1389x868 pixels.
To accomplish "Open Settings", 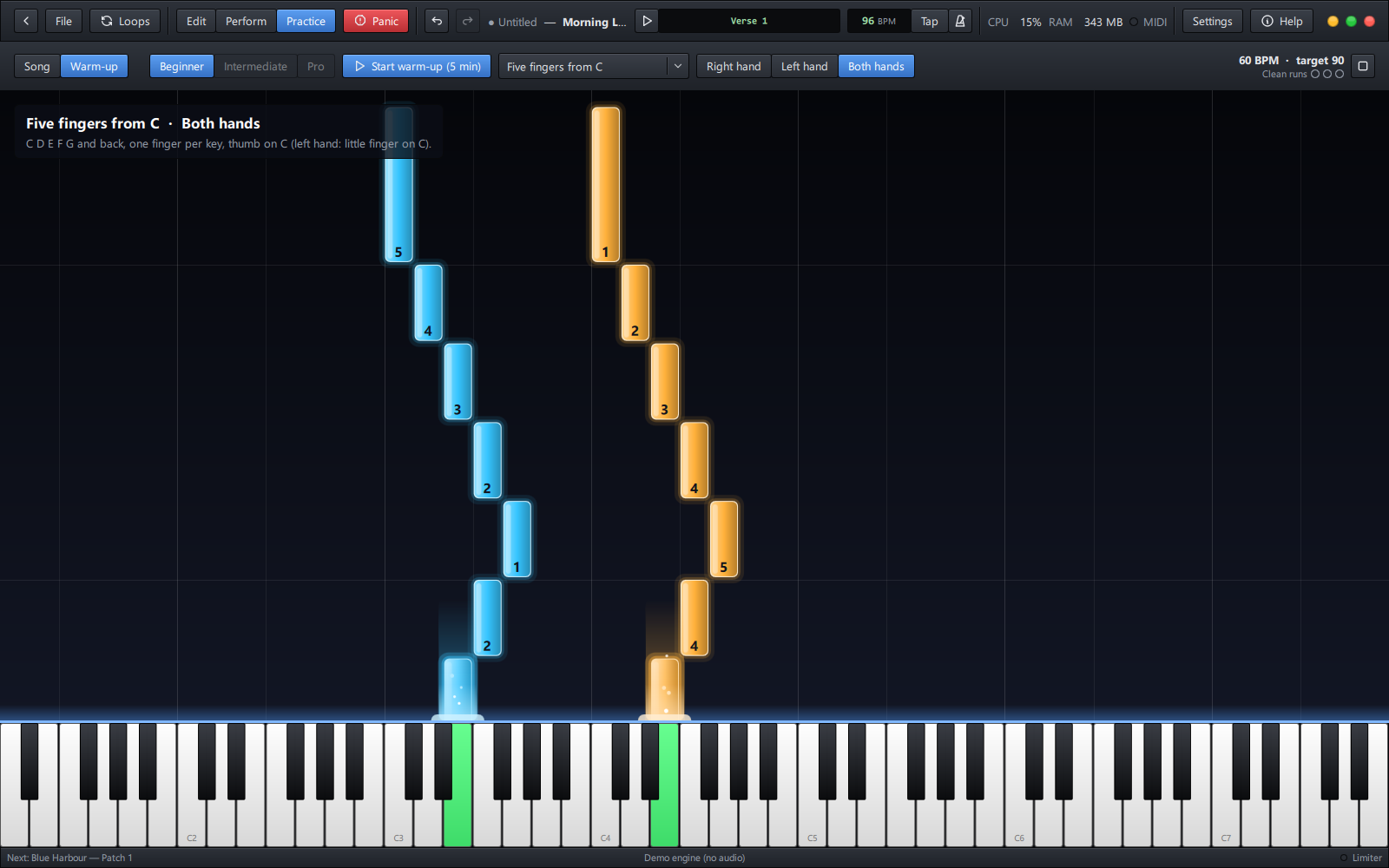I will click(1212, 21).
